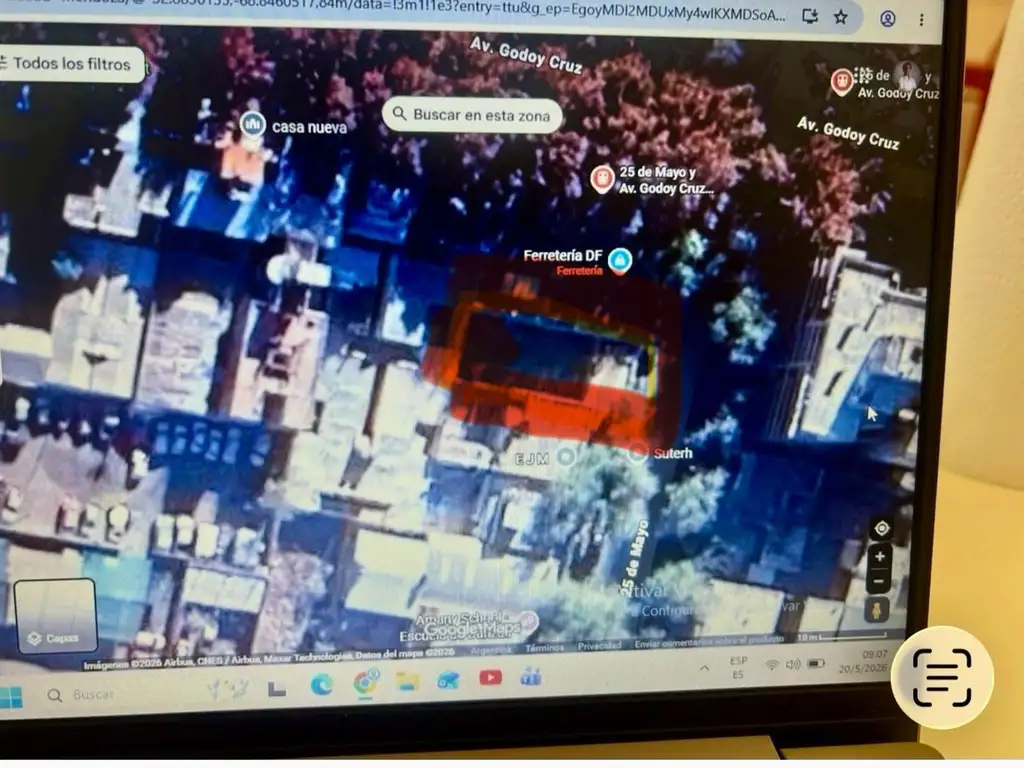Screen dimensions: 1024x768
Task: Open Wi-Fi network settings icon
Action: tap(772, 665)
